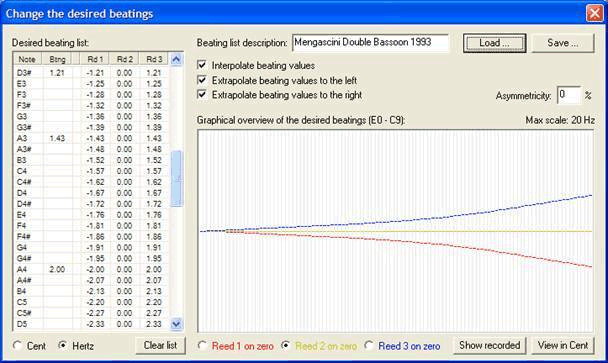Click the Save... button
The height and width of the screenshot is (363, 608).
point(562,43)
